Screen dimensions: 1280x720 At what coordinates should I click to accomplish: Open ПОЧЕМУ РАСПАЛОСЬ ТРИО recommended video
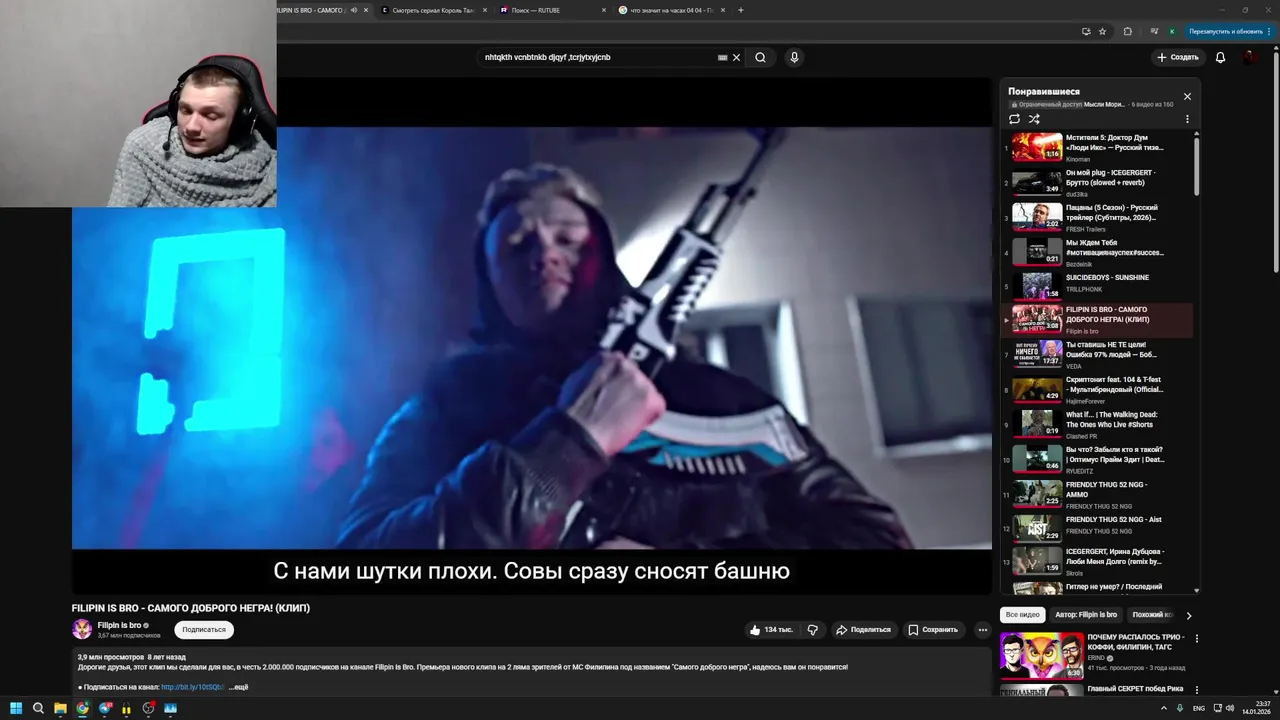click(1093, 654)
